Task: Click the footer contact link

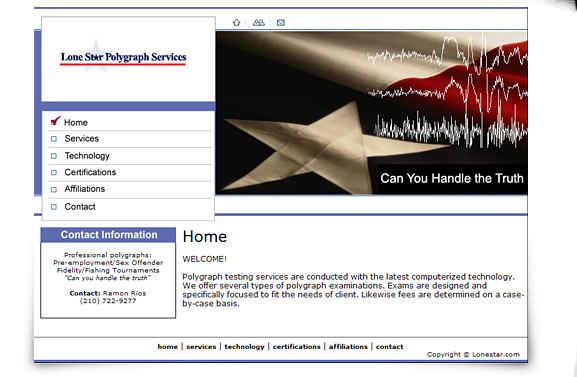Action: pos(389,346)
